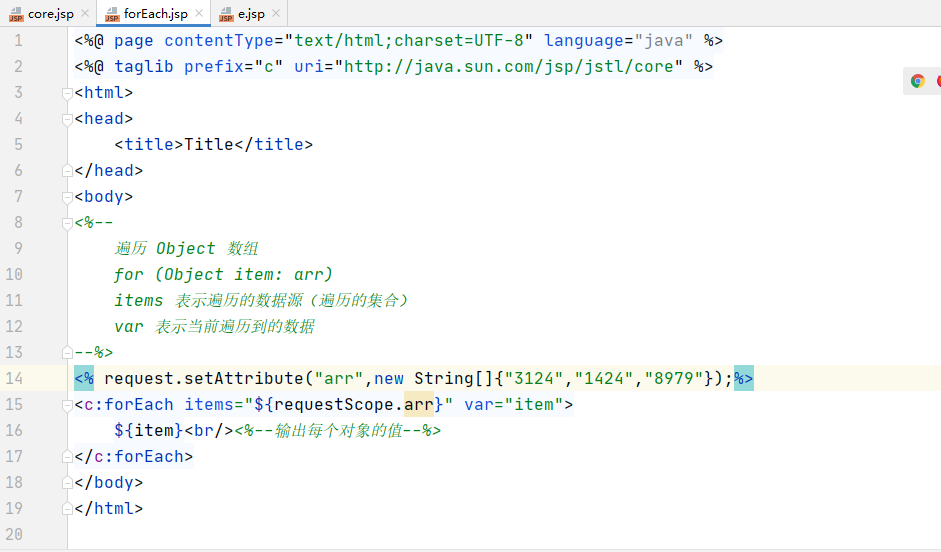Fold the JSP comment block at line 8
The height and width of the screenshot is (552, 941).
pos(67,223)
